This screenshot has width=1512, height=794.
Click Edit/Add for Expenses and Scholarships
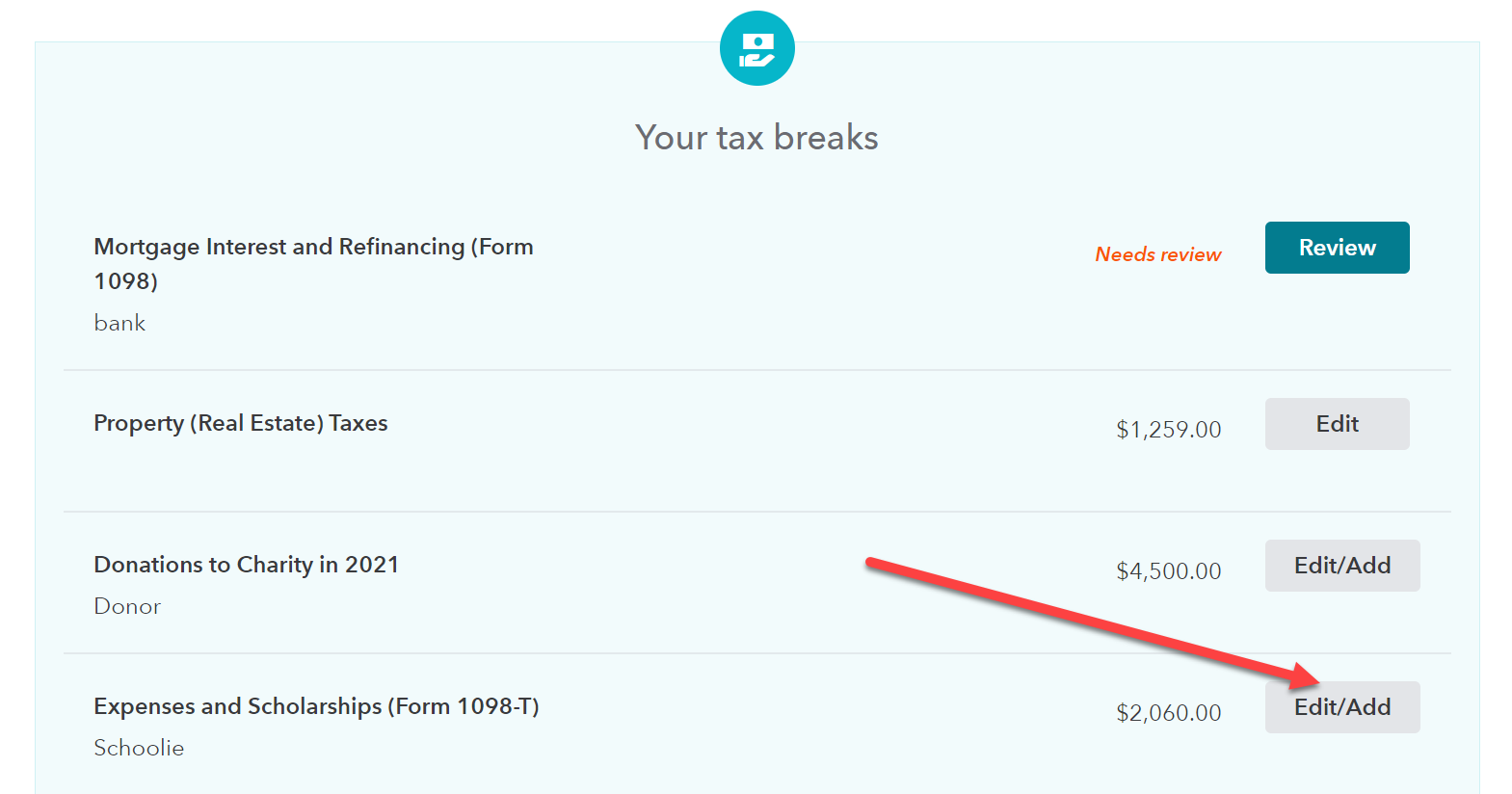tap(1342, 707)
